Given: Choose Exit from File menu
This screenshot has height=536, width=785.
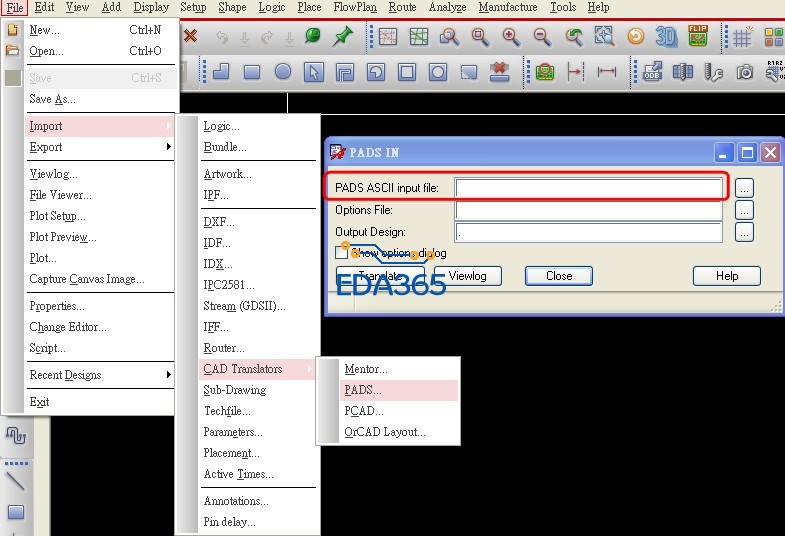Looking at the screenshot, I should [40, 402].
